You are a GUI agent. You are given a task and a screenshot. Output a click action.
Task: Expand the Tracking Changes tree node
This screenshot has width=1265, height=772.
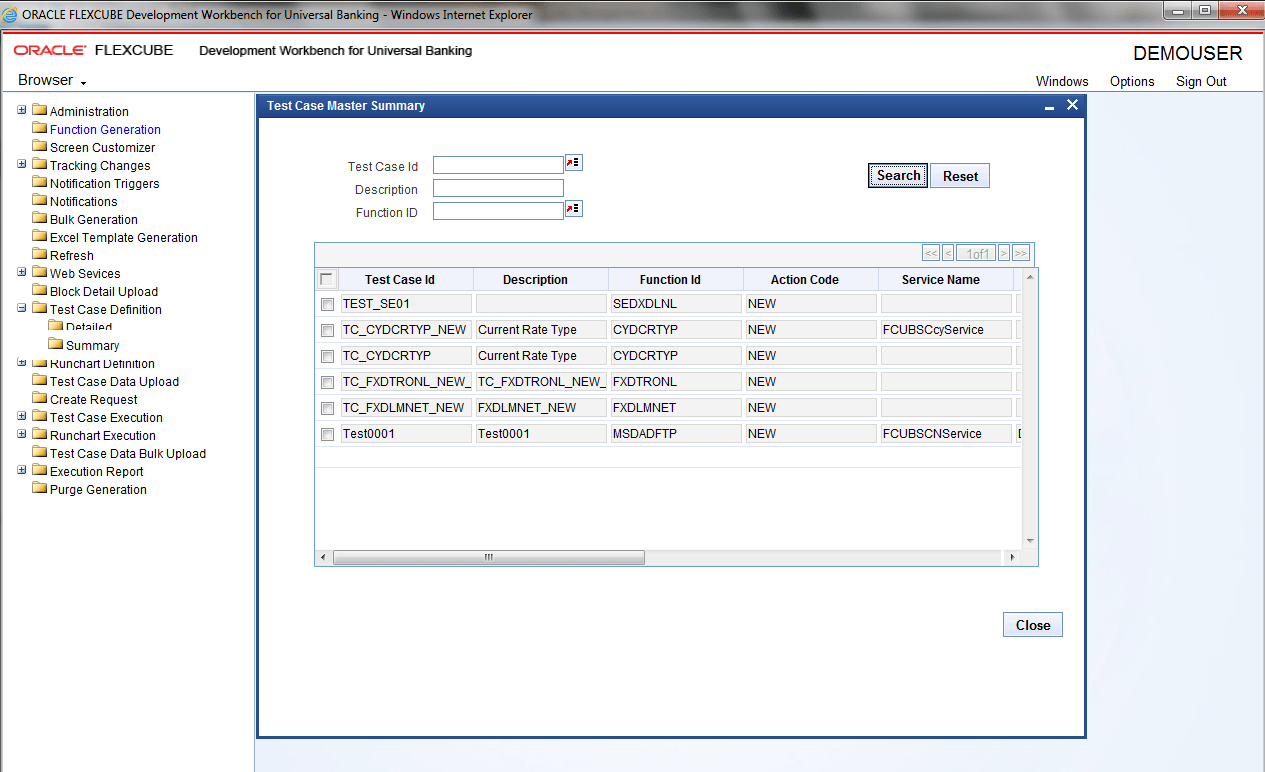click(x=22, y=164)
